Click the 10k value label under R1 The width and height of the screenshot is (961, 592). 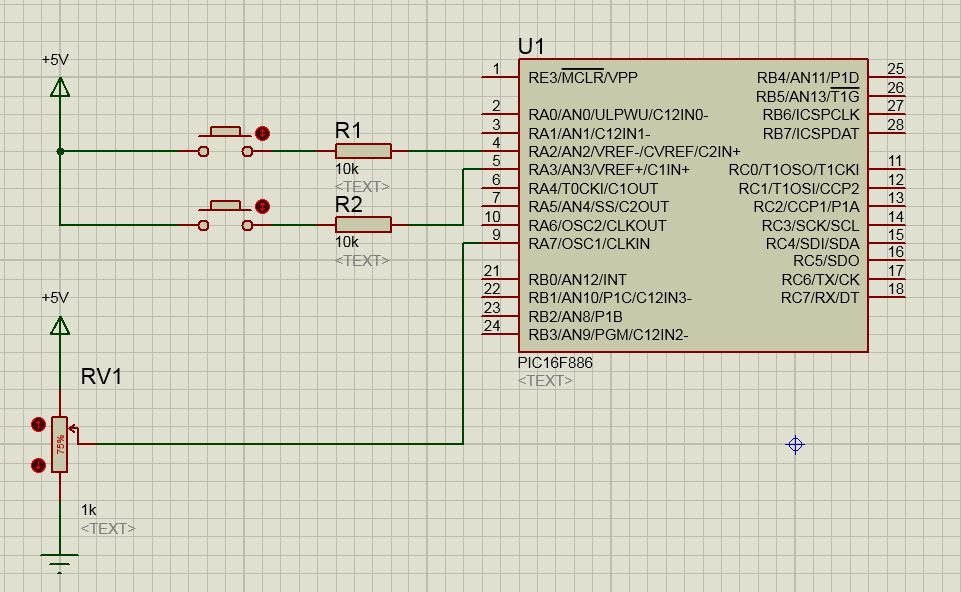(x=347, y=169)
